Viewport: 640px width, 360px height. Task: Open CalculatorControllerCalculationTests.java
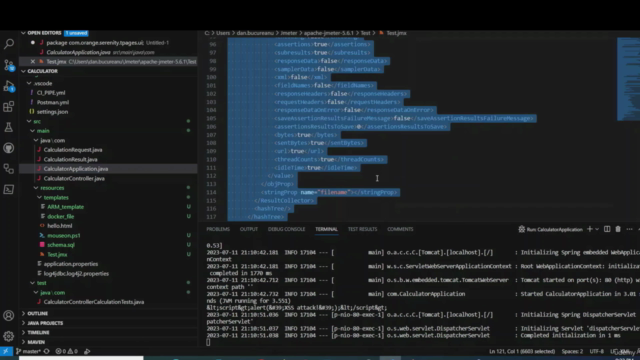coord(93,302)
